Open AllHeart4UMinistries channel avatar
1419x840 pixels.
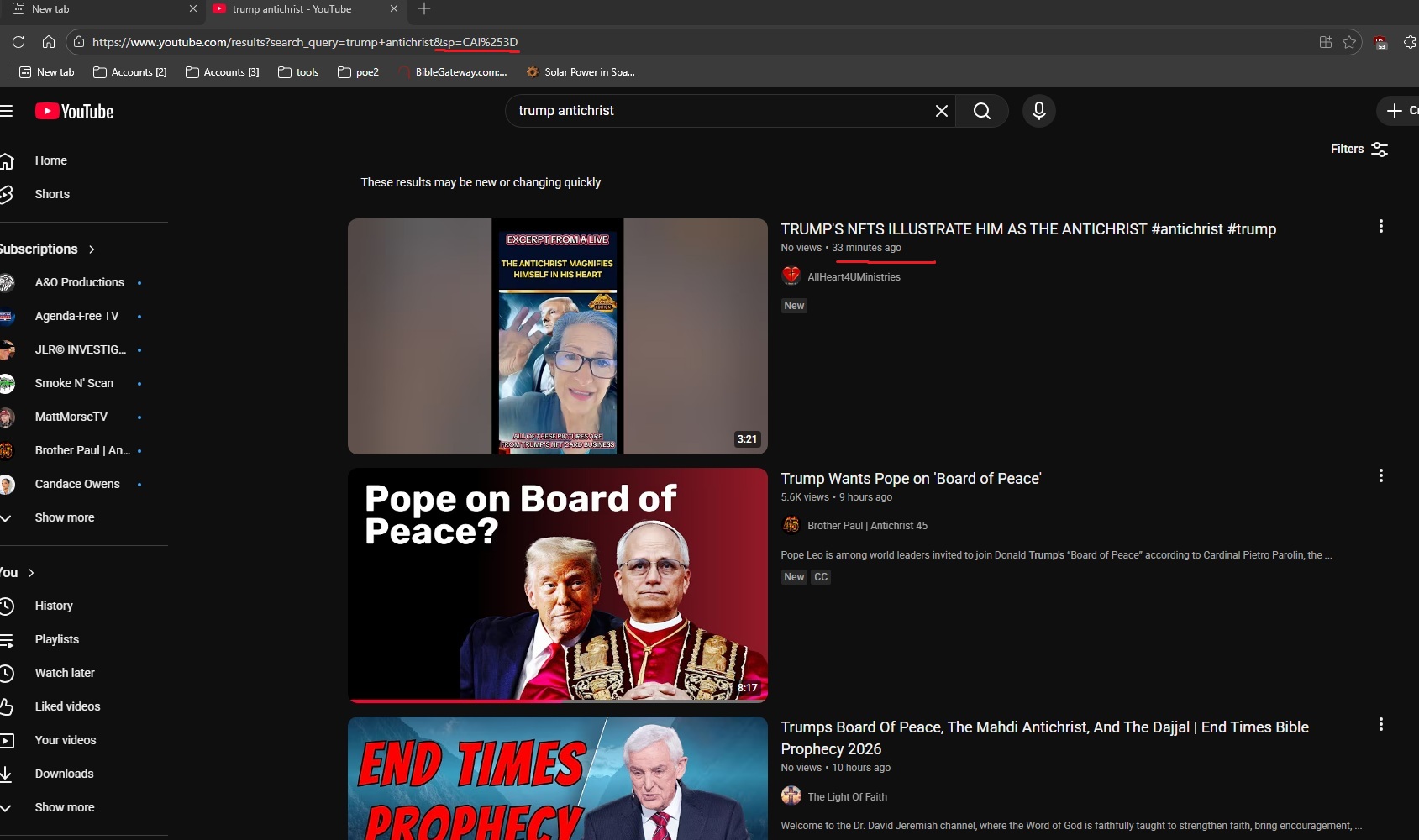pyautogui.click(x=791, y=276)
